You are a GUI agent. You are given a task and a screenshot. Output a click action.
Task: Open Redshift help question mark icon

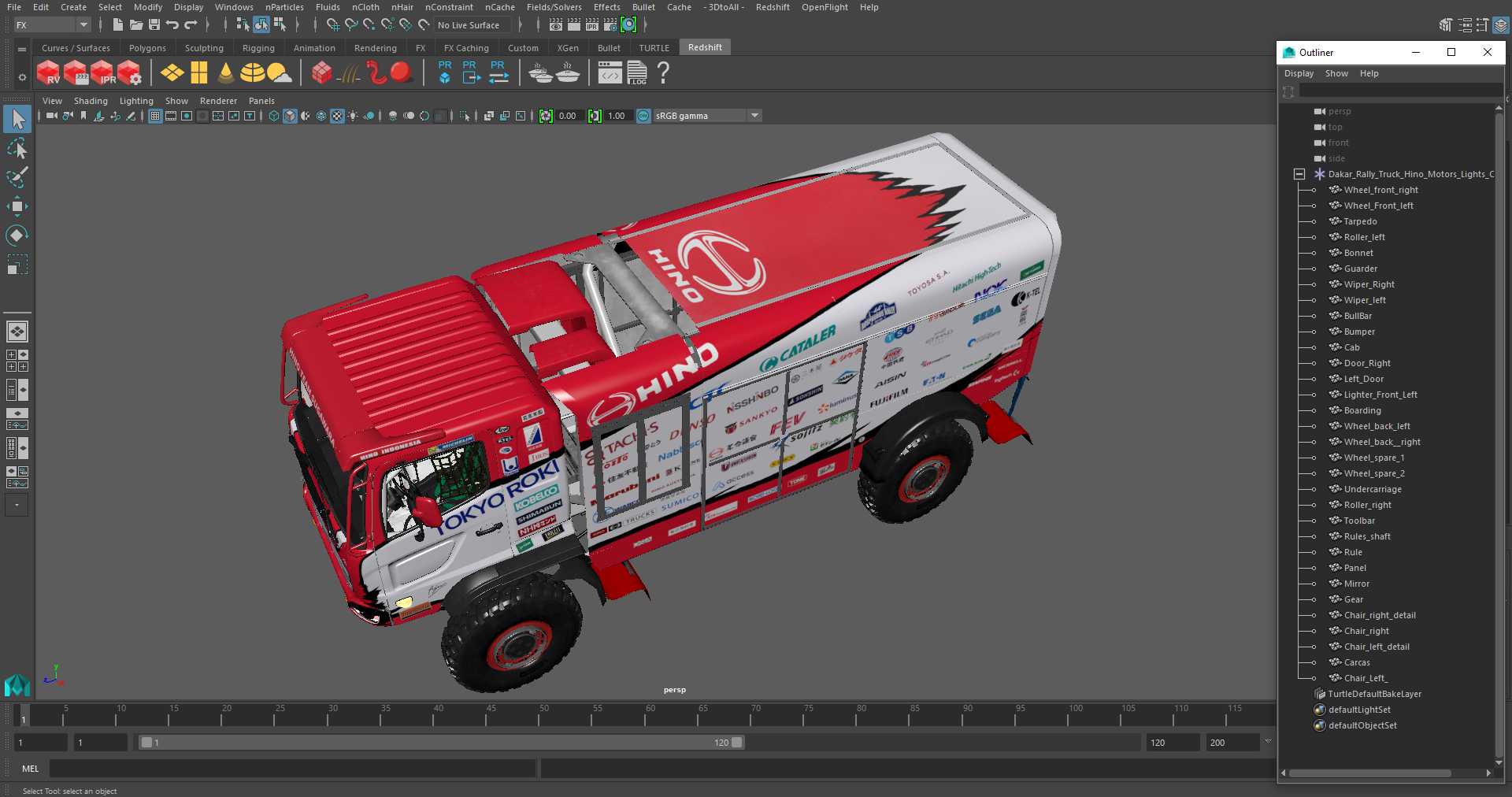[663, 73]
